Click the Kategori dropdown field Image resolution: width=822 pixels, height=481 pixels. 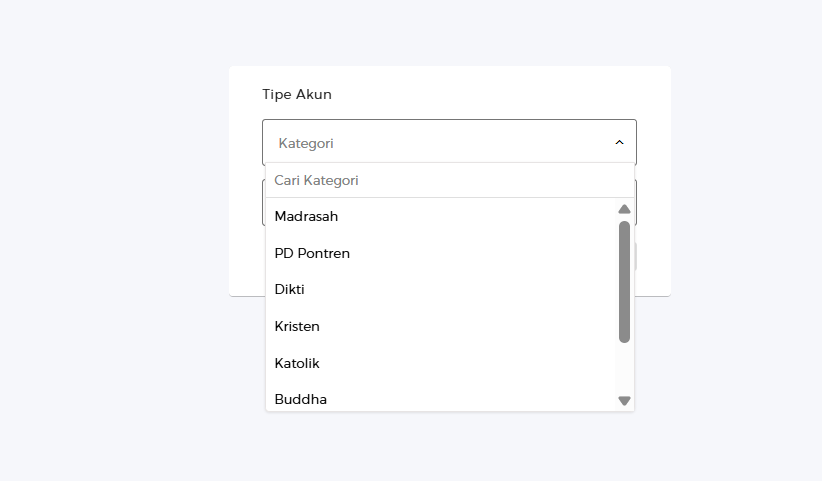coord(440,143)
